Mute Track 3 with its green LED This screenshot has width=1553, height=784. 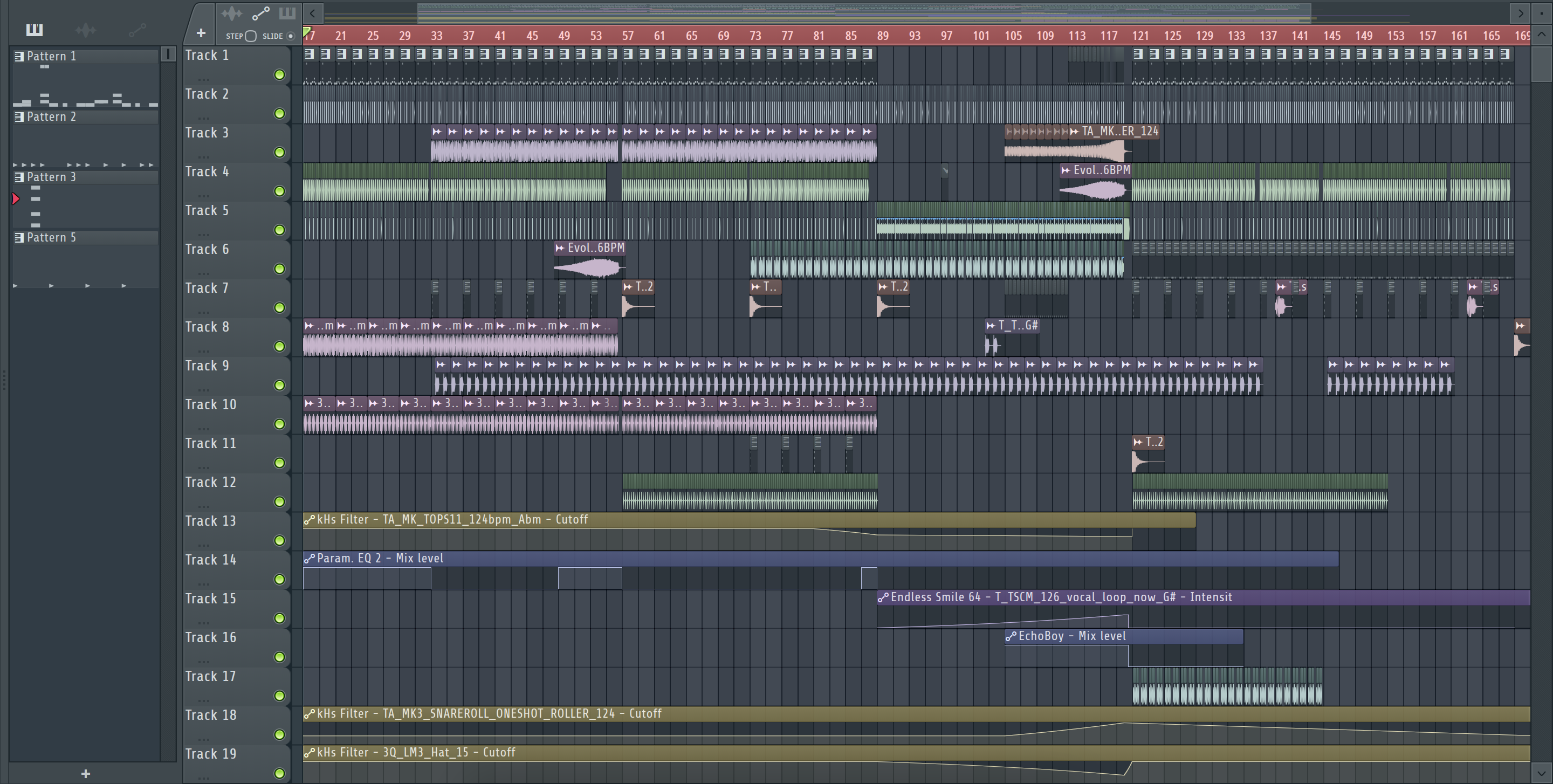pos(279,153)
